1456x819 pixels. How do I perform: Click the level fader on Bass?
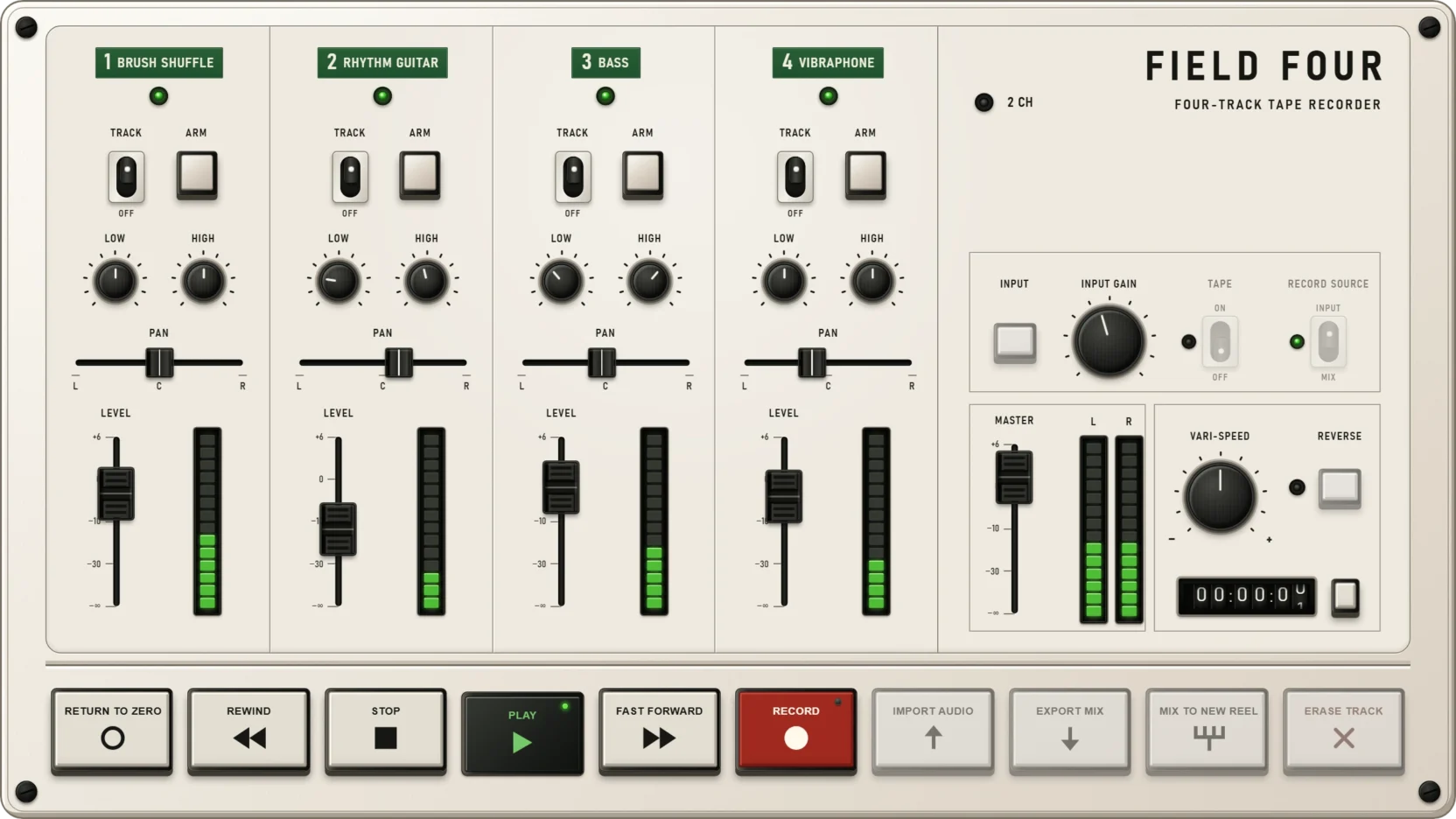tap(561, 487)
